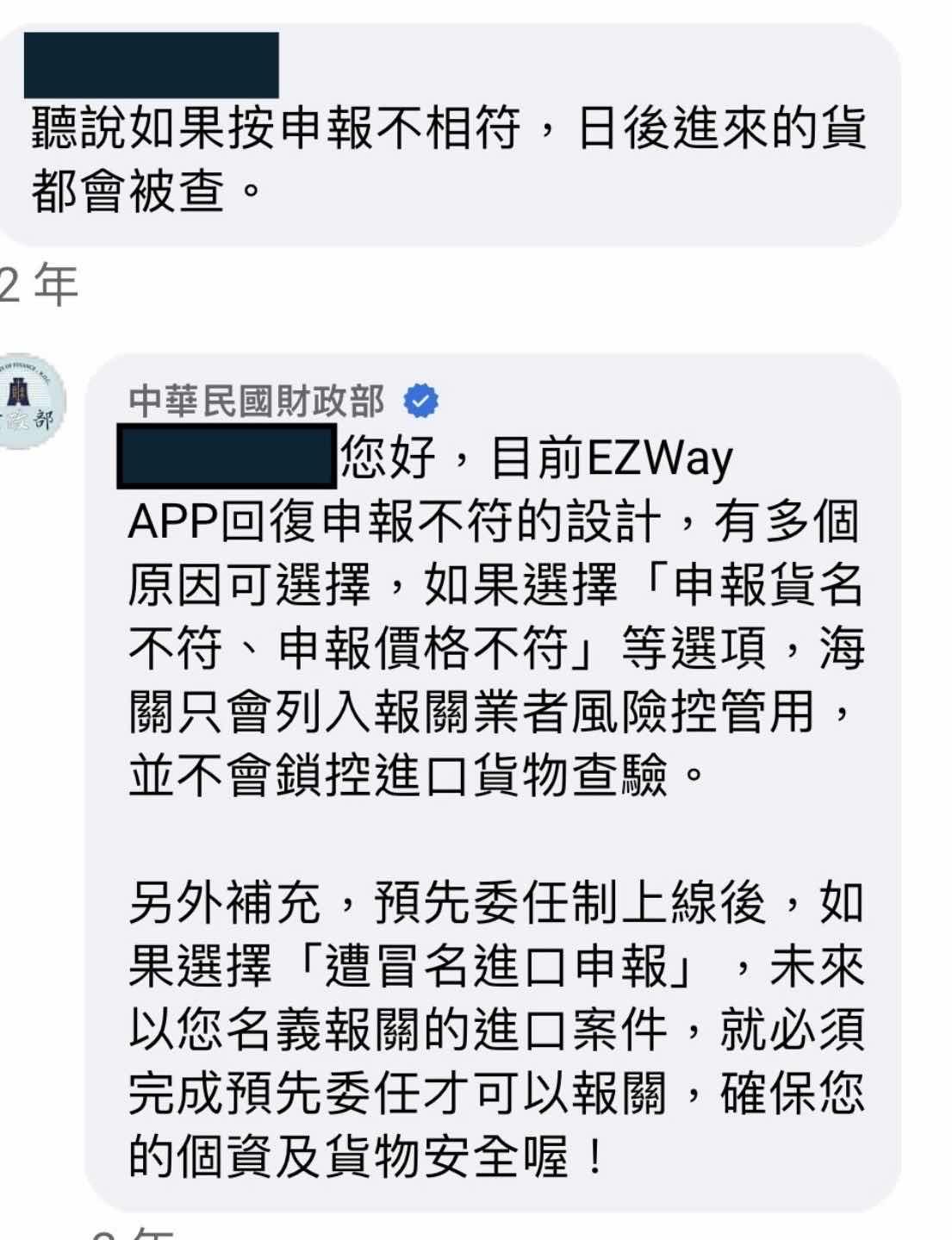This screenshot has width=952, height=1240.
Task: Open the redacted commenter name above 聽說如果按申報
Action: (x=152, y=65)
